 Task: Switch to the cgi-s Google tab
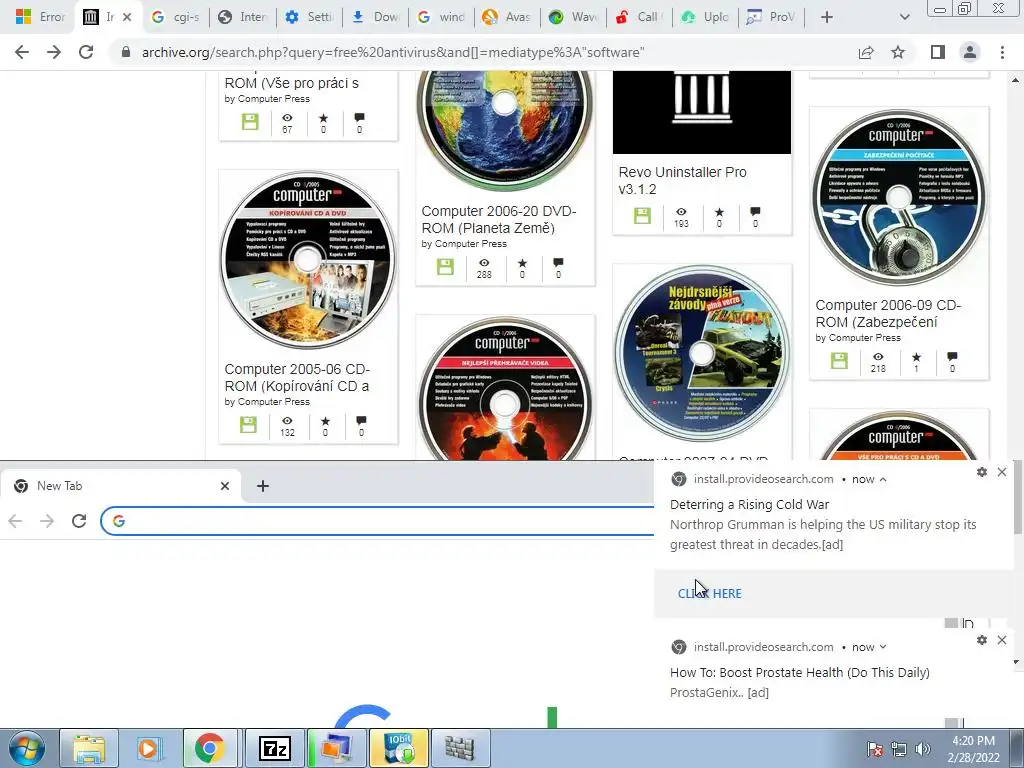(175, 17)
